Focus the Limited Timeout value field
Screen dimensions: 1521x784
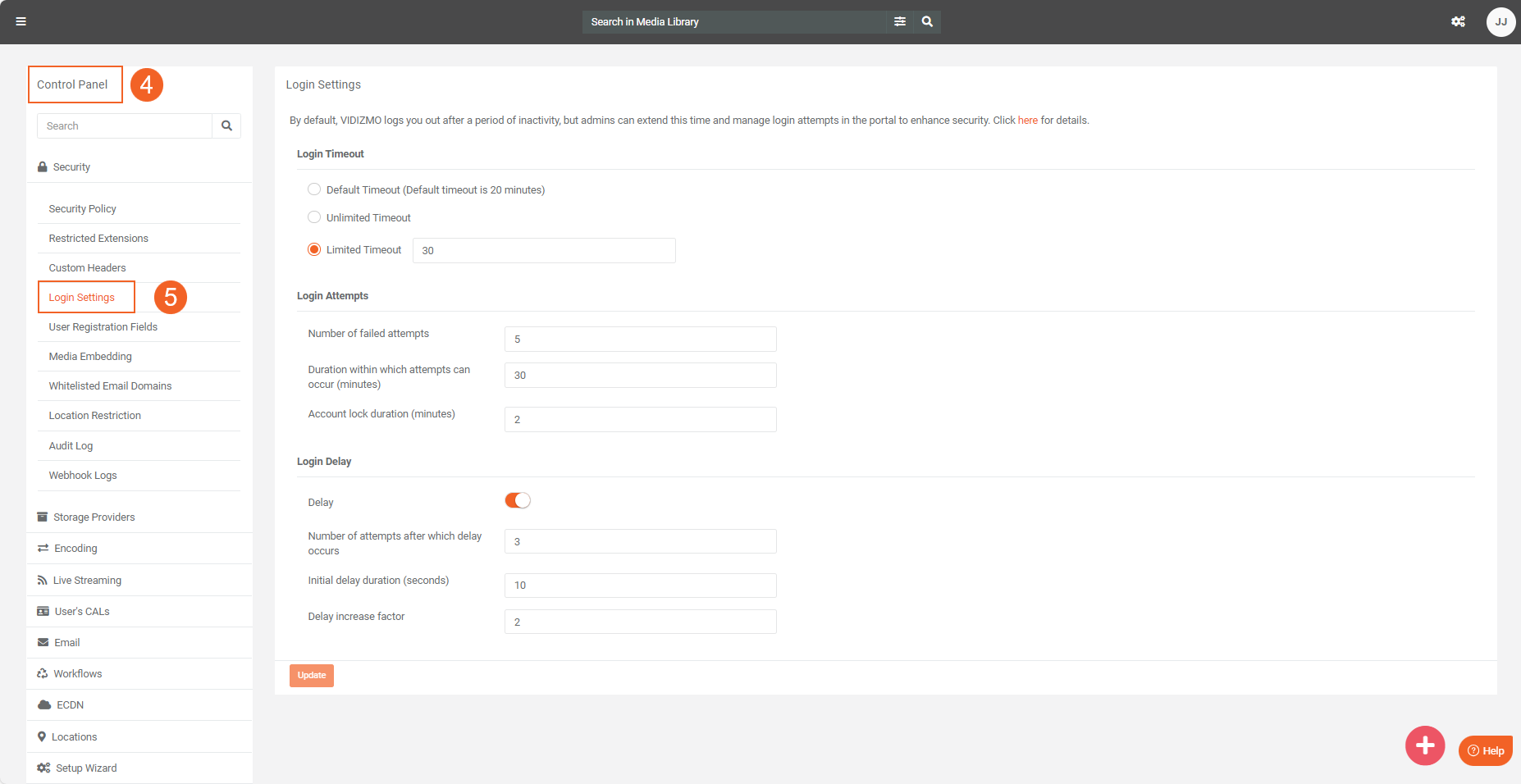click(x=543, y=251)
